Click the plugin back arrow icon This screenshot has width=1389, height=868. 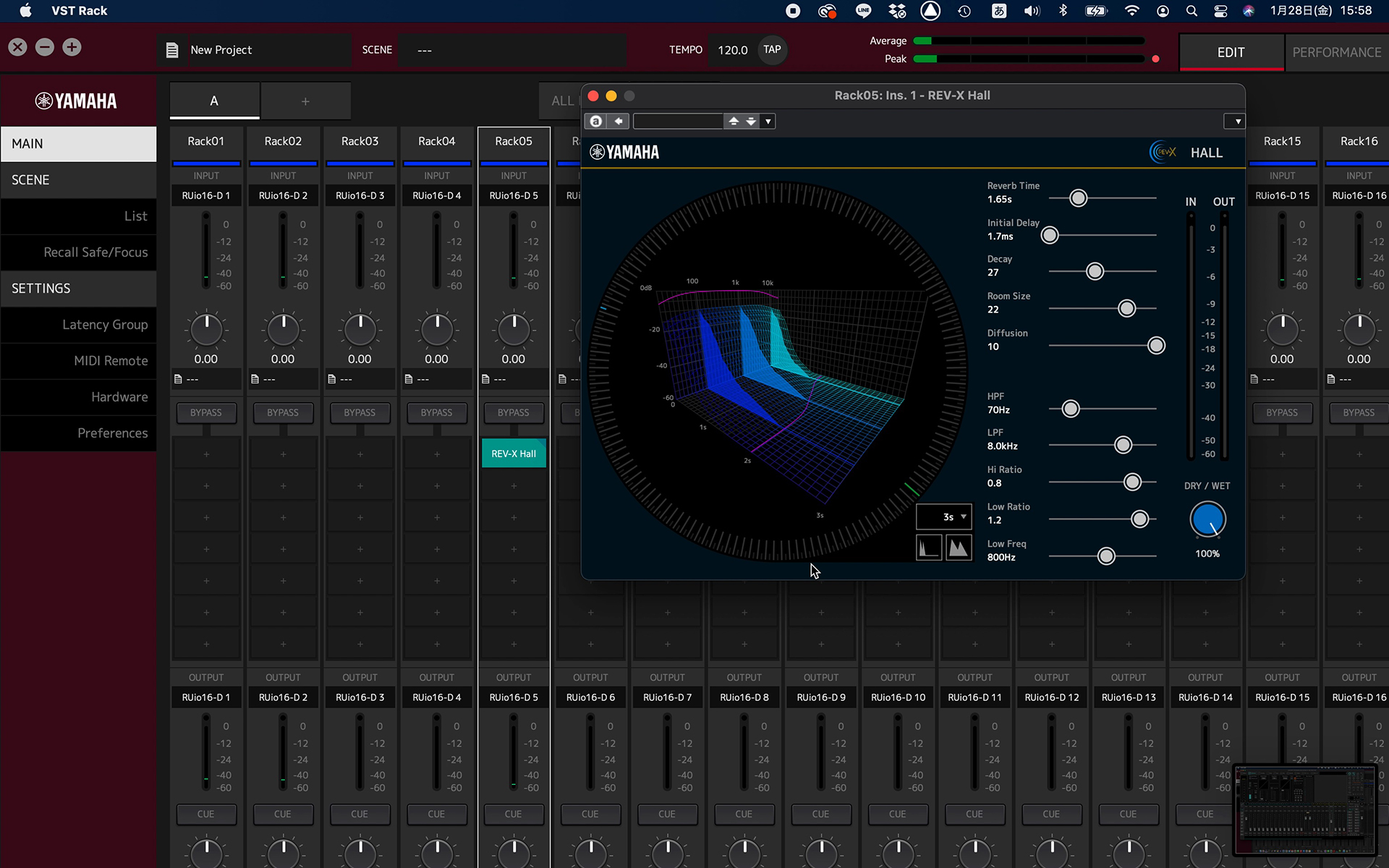click(619, 122)
